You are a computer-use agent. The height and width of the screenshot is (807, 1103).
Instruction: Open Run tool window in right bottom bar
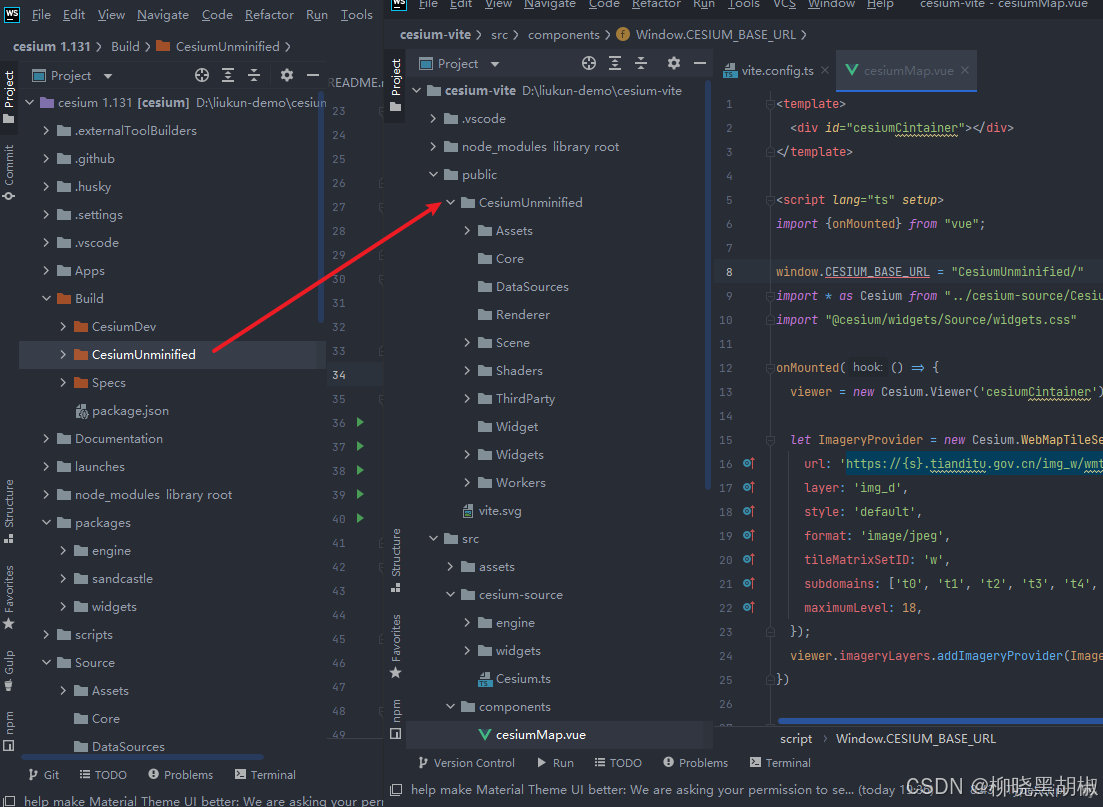pos(555,763)
